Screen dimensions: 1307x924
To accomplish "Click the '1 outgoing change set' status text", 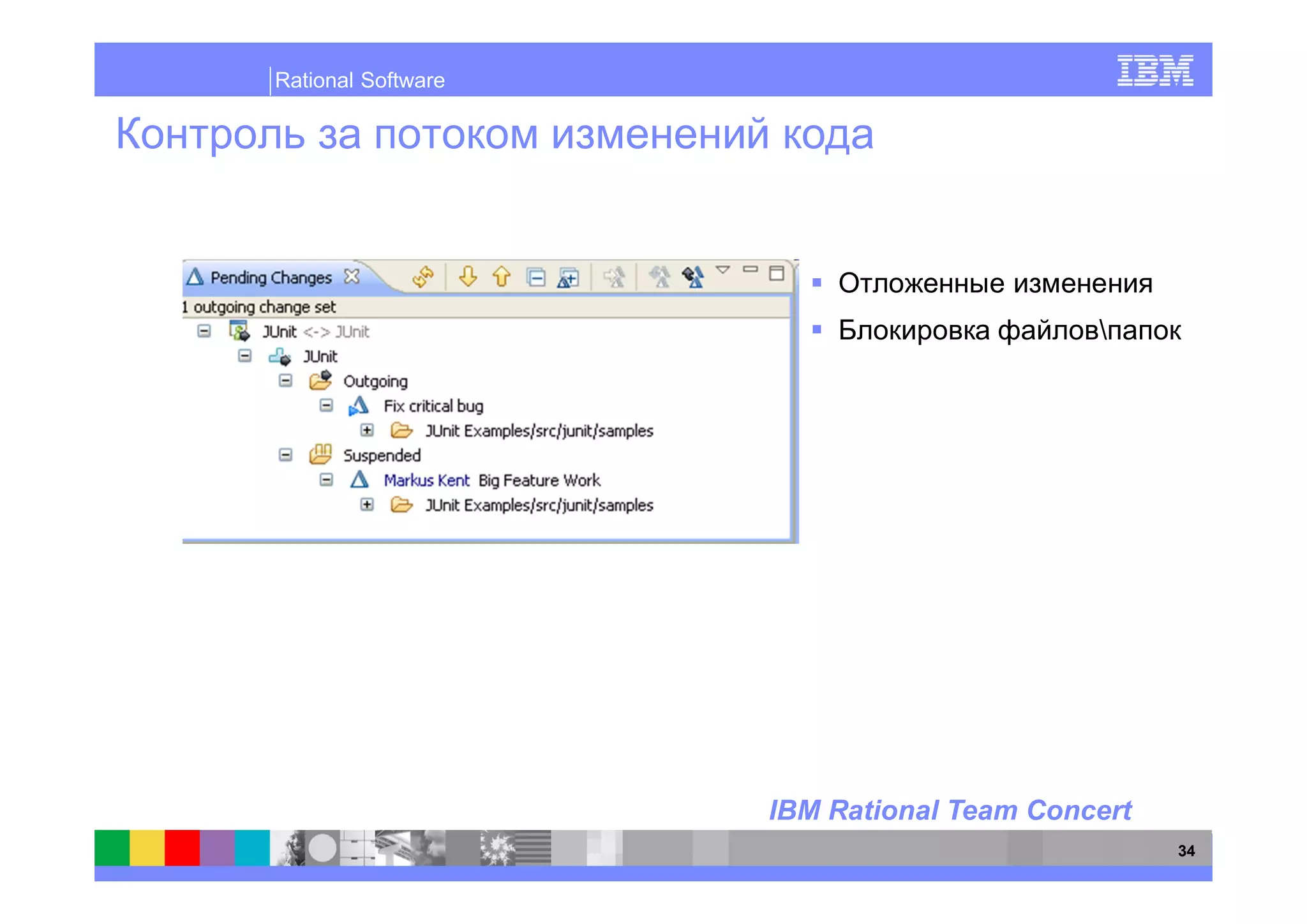I will [259, 307].
